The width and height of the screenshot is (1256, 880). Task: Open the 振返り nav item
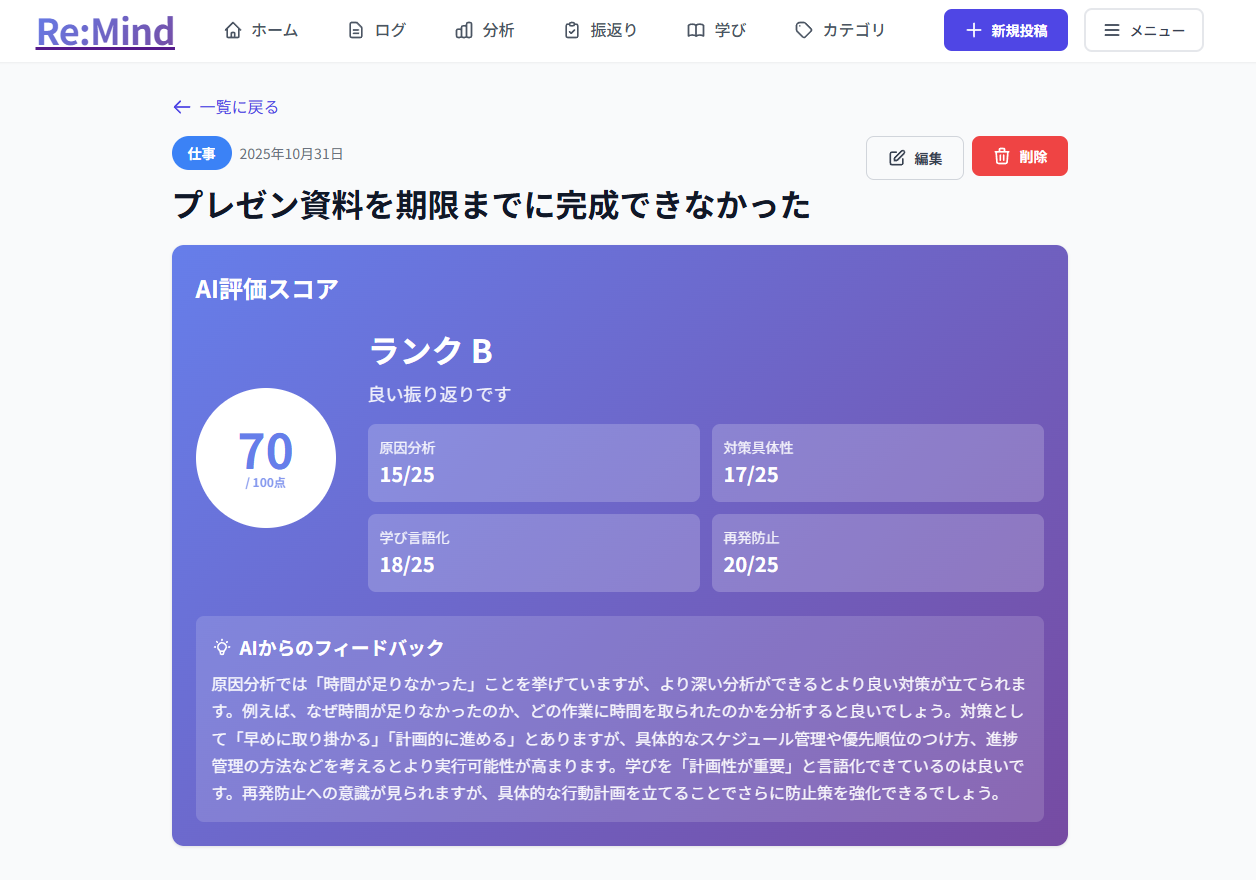(601, 30)
